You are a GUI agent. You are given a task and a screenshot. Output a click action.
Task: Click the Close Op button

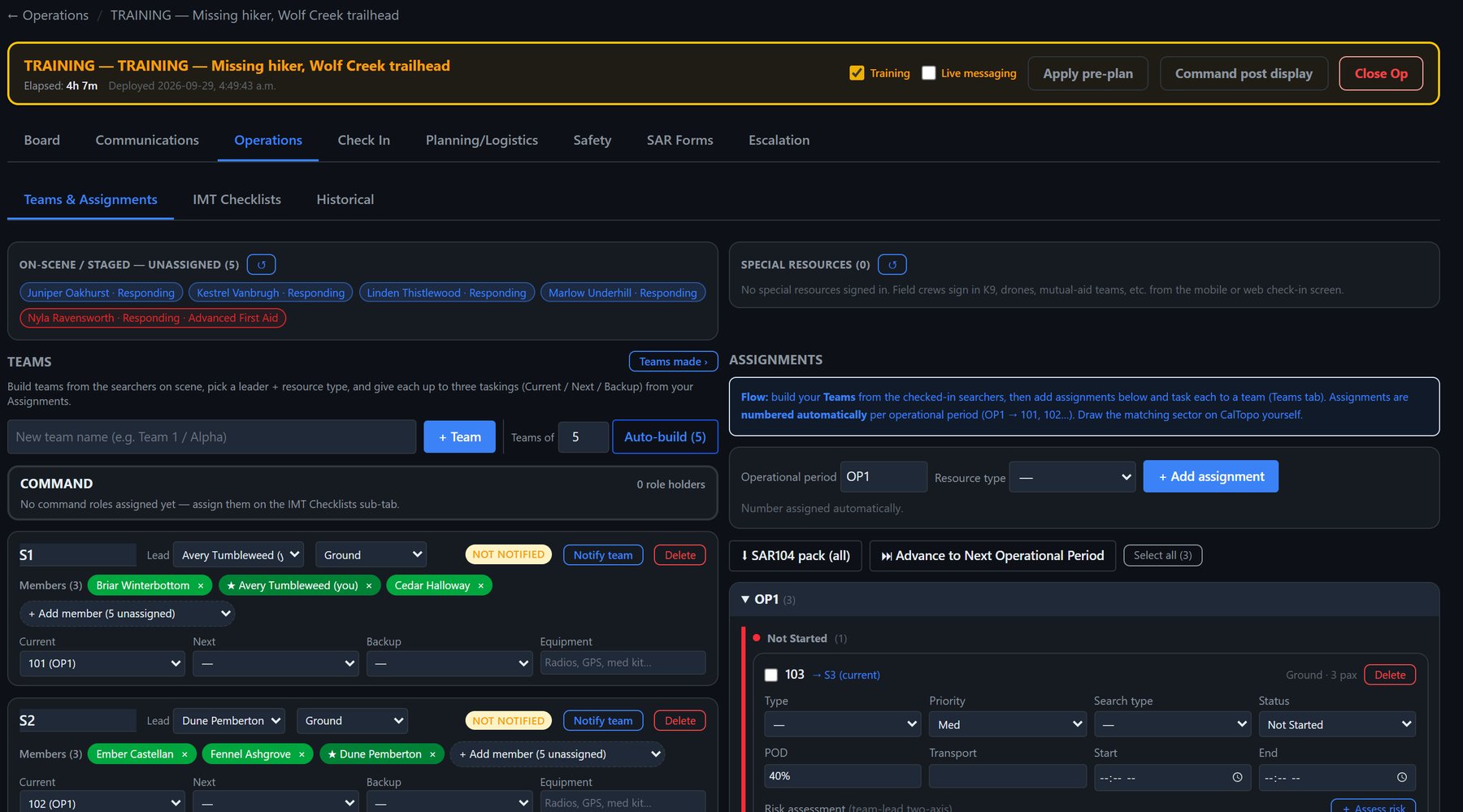pos(1380,73)
